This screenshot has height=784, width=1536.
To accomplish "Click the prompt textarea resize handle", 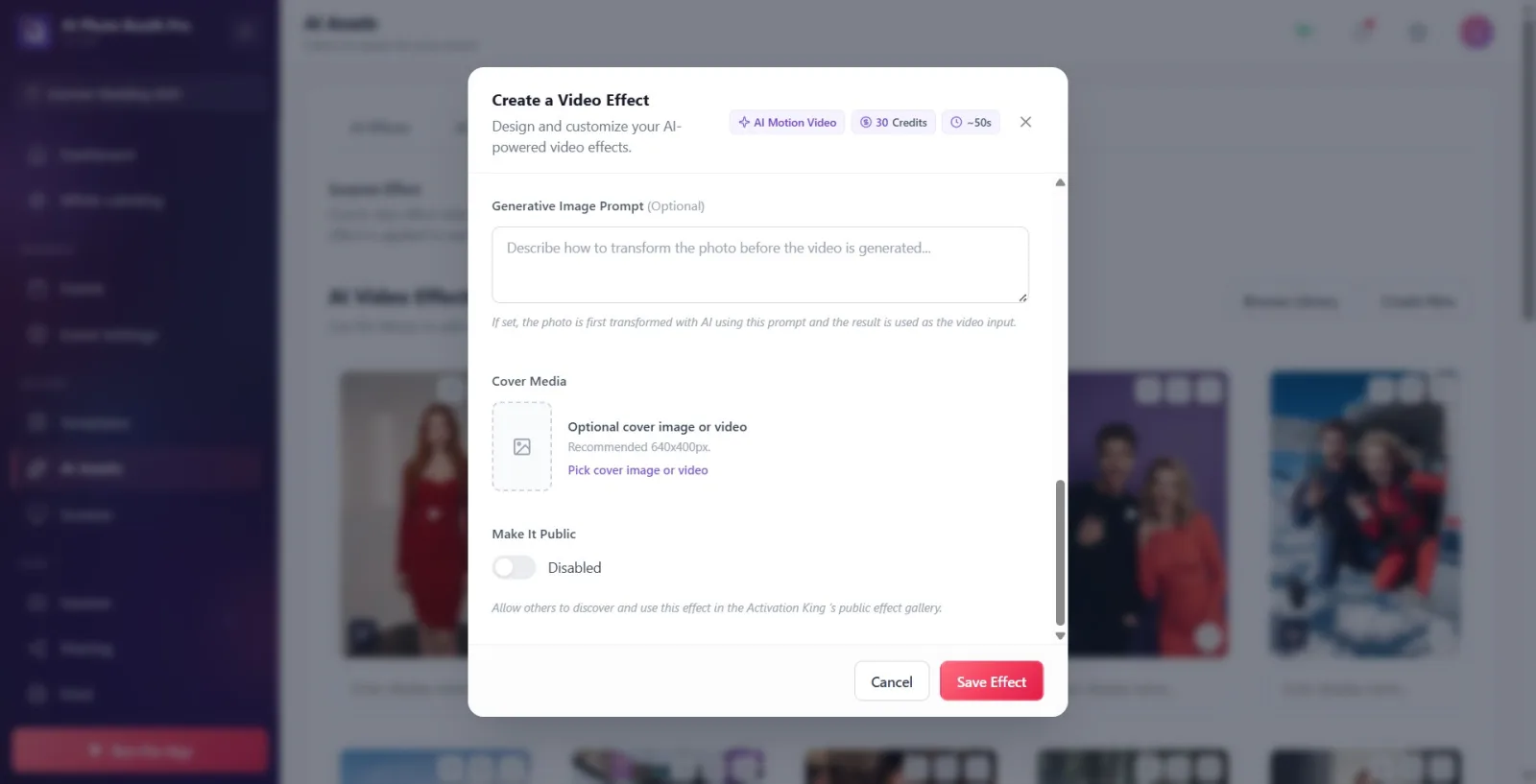I will click(x=1022, y=297).
